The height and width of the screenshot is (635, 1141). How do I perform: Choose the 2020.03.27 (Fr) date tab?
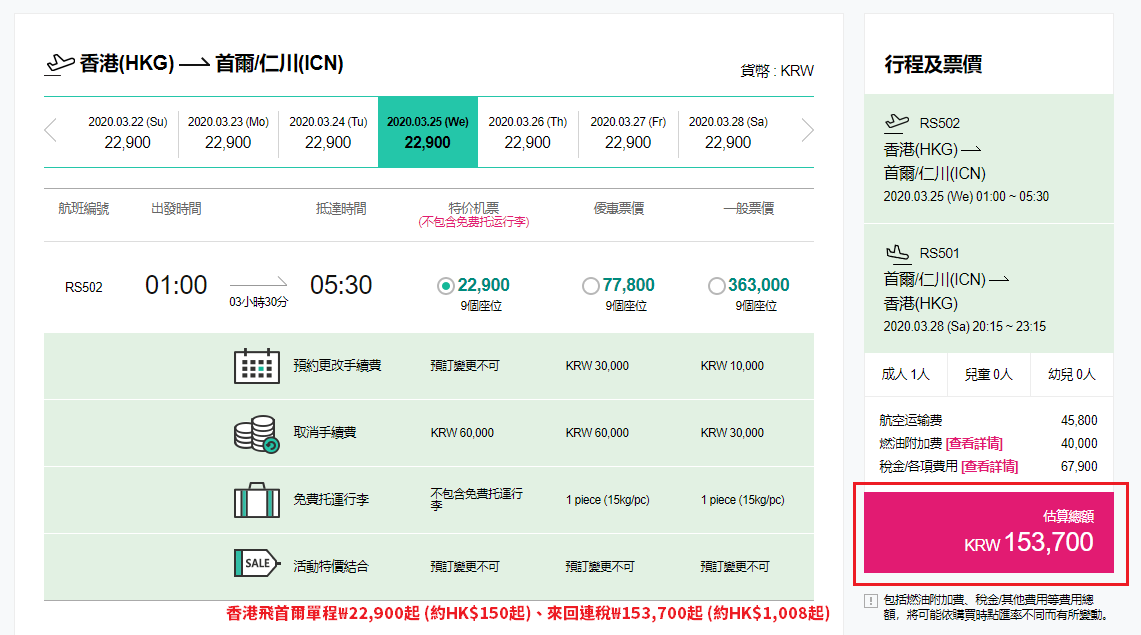point(628,132)
